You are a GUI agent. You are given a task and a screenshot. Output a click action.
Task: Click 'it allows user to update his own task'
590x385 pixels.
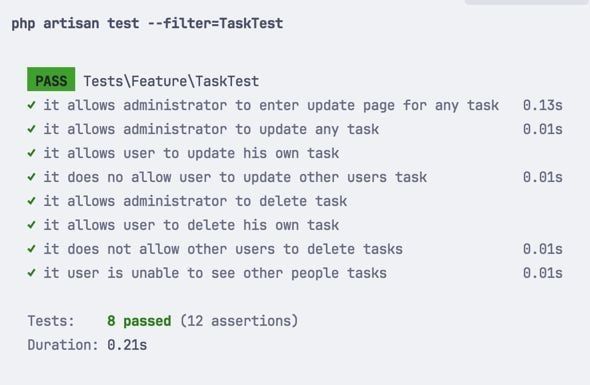[x=191, y=154]
